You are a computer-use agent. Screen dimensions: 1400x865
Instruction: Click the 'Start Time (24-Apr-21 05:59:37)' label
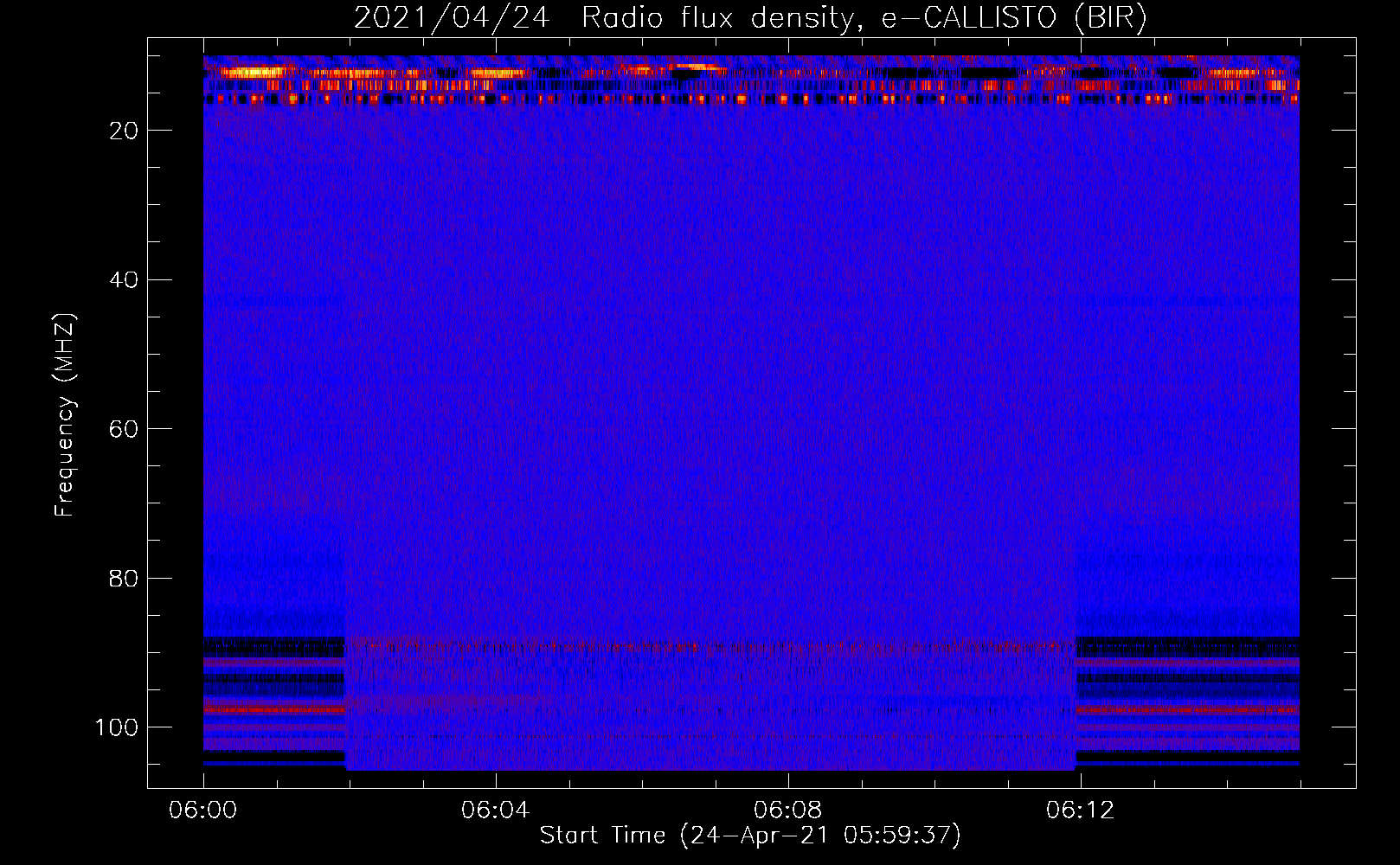(x=750, y=836)
